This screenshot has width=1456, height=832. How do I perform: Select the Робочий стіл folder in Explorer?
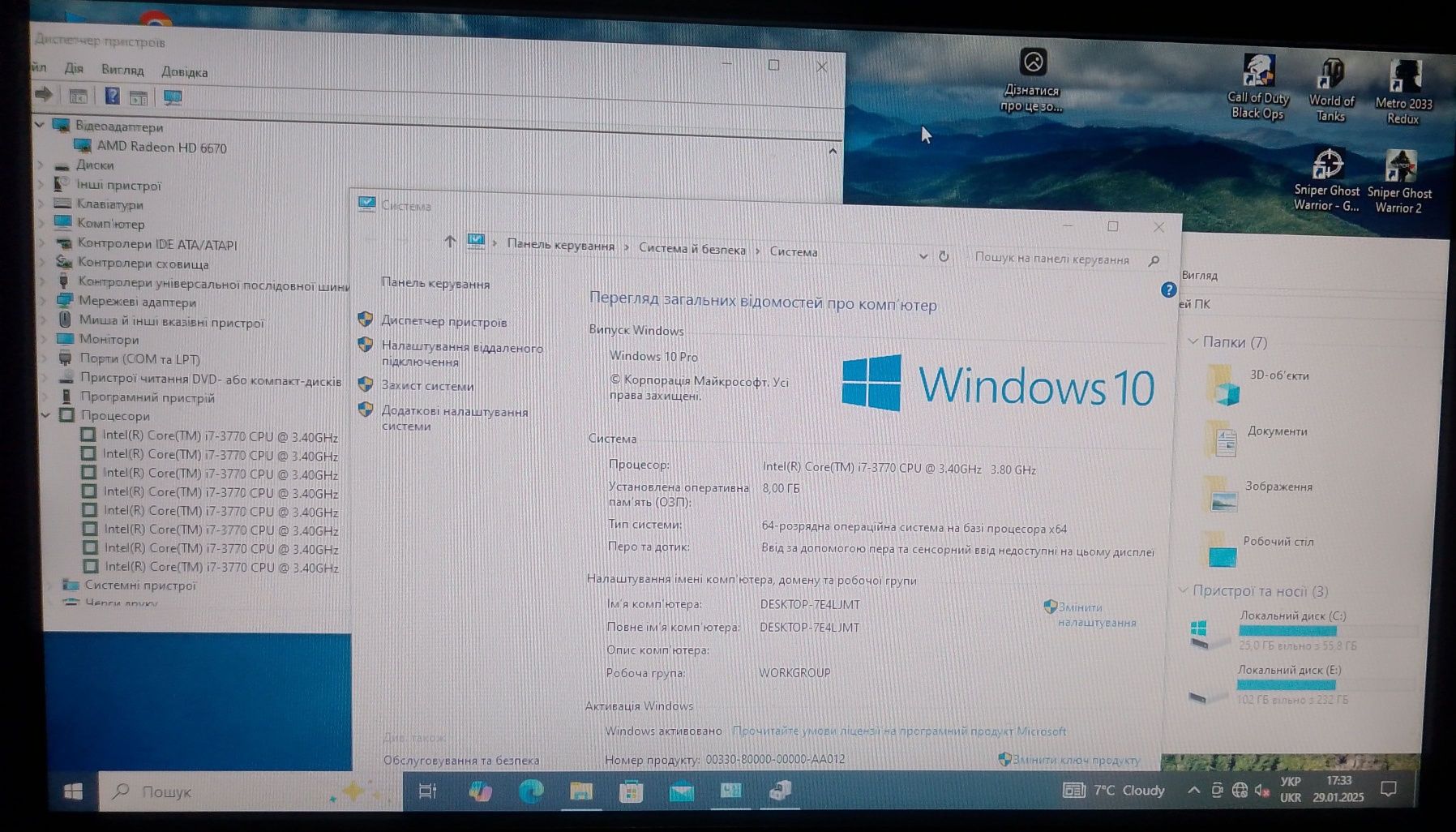[1259, 548]
